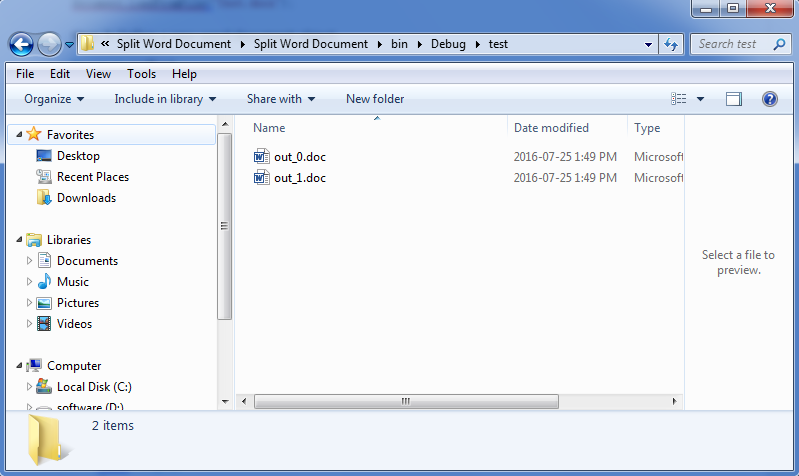Click the Change your view icon
Image resolution: width=799 pixels, height=476 pixels.
click(678, 99)
